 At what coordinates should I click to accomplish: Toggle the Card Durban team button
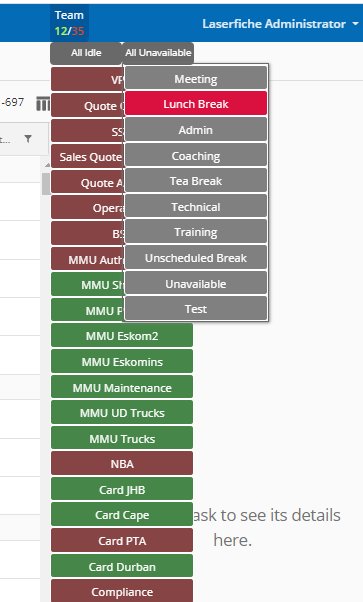(x=122, y=566)
